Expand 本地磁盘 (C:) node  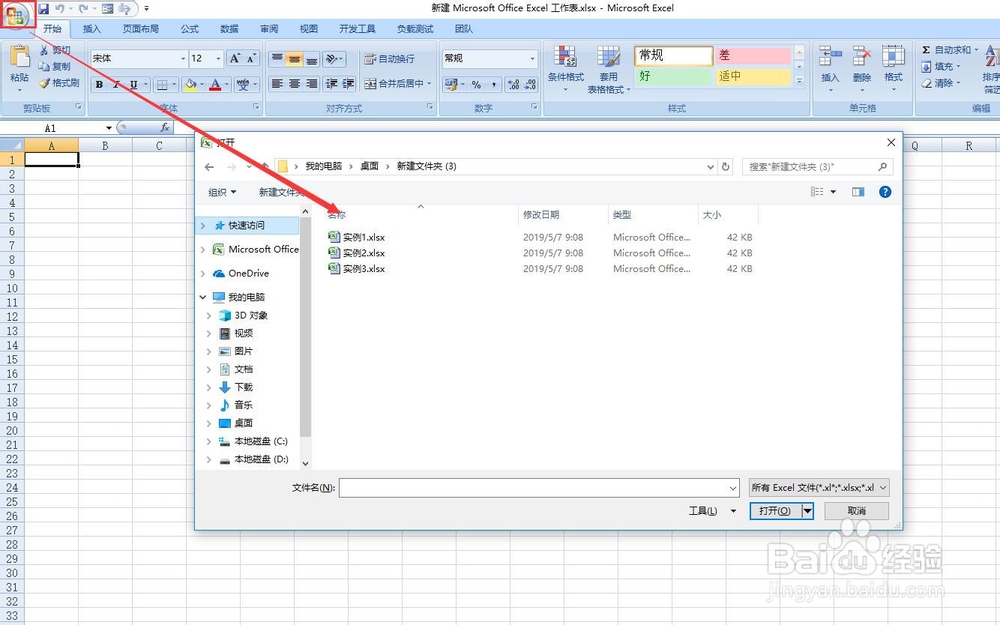209,441
